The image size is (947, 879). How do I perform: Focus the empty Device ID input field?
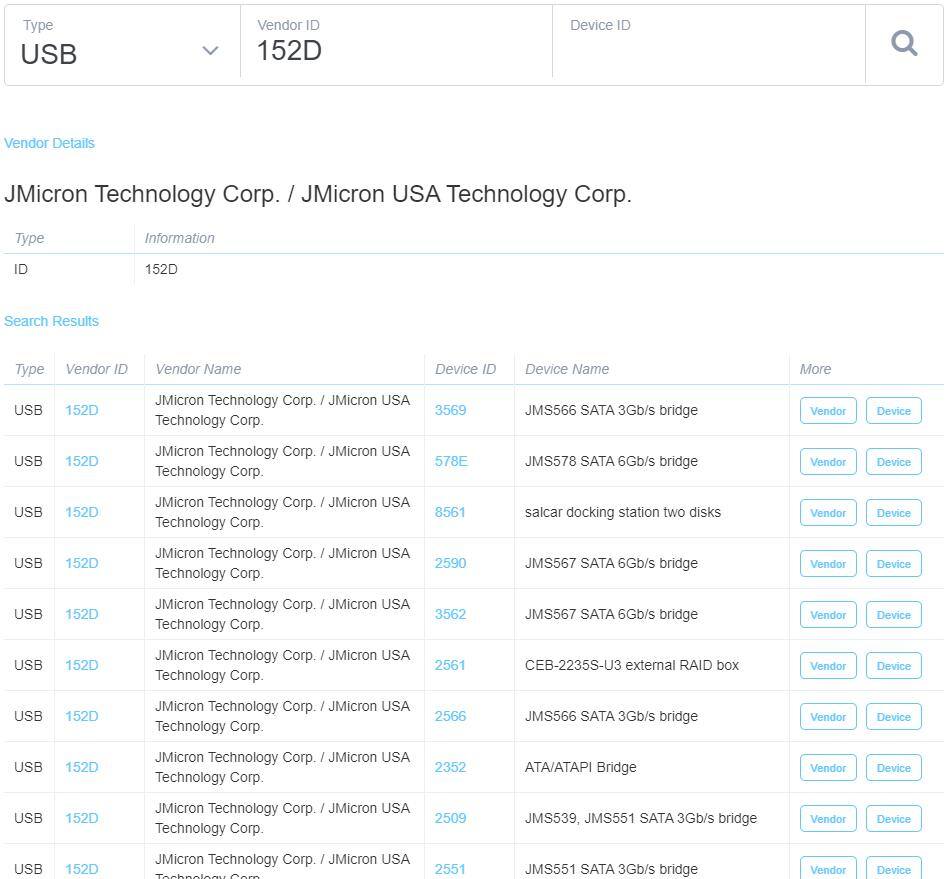[x=708, y=52]
